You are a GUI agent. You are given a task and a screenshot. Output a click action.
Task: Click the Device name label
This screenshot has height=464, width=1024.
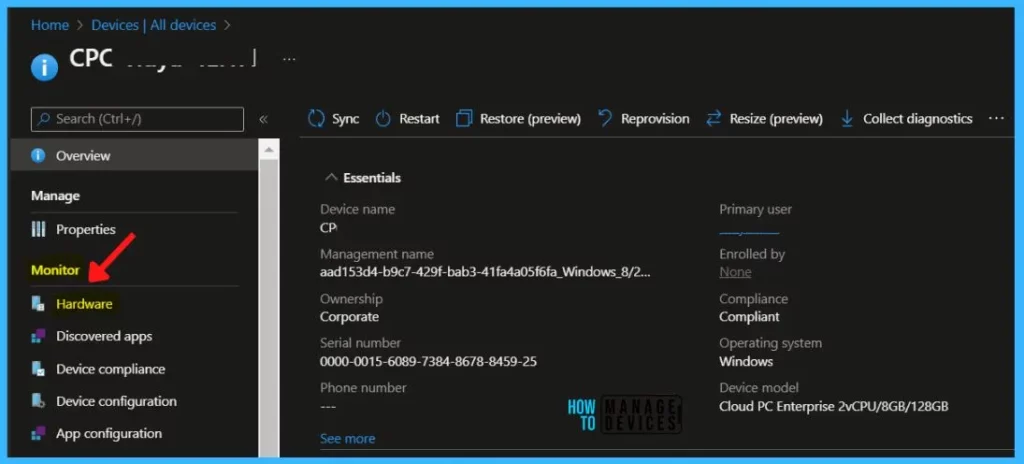coord(357,210)
